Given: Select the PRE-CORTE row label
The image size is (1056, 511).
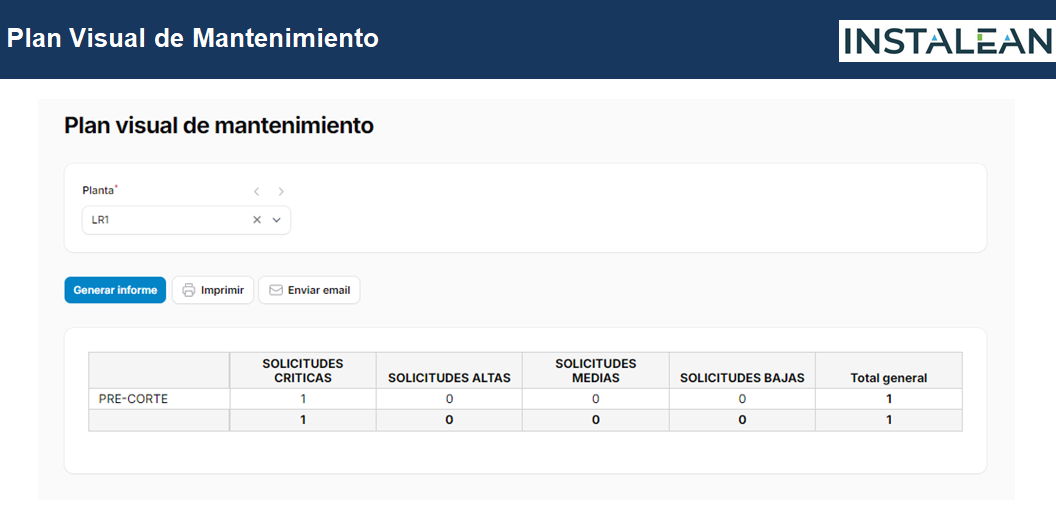Looking at the screenshot, I should 133,399.
